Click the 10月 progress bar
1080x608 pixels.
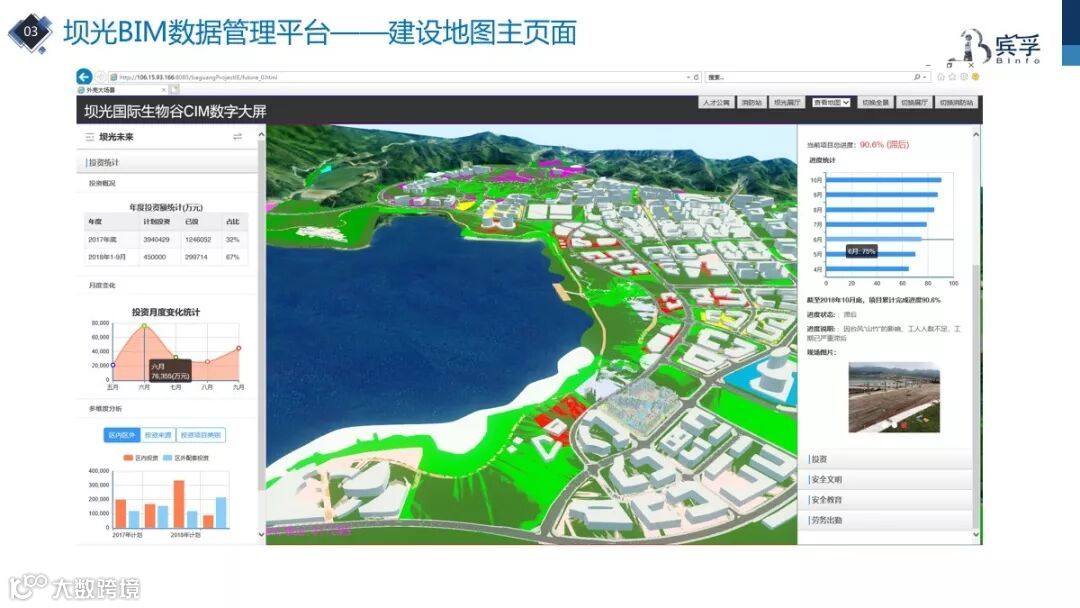pyautogui.click(x=884, y=180)
